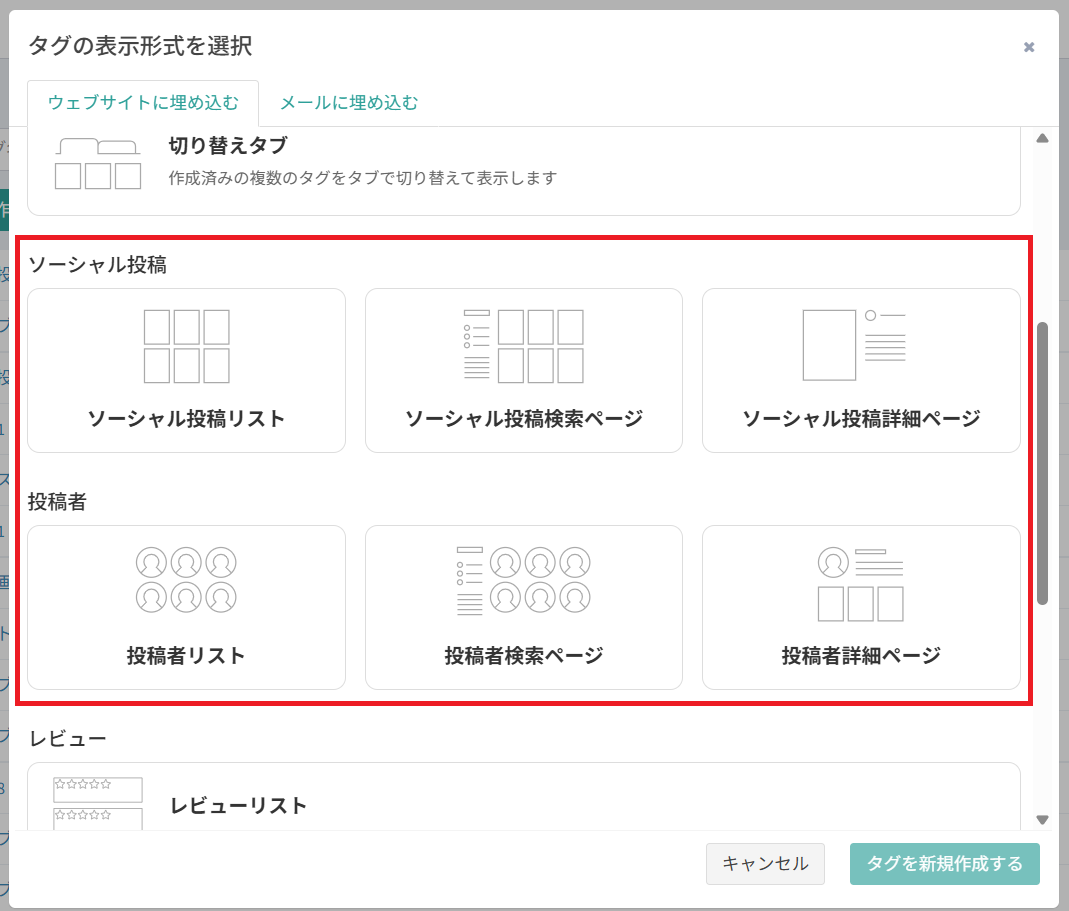
Task: Click the 切り替えタブ tab layout icon
Action: (98, 164)
